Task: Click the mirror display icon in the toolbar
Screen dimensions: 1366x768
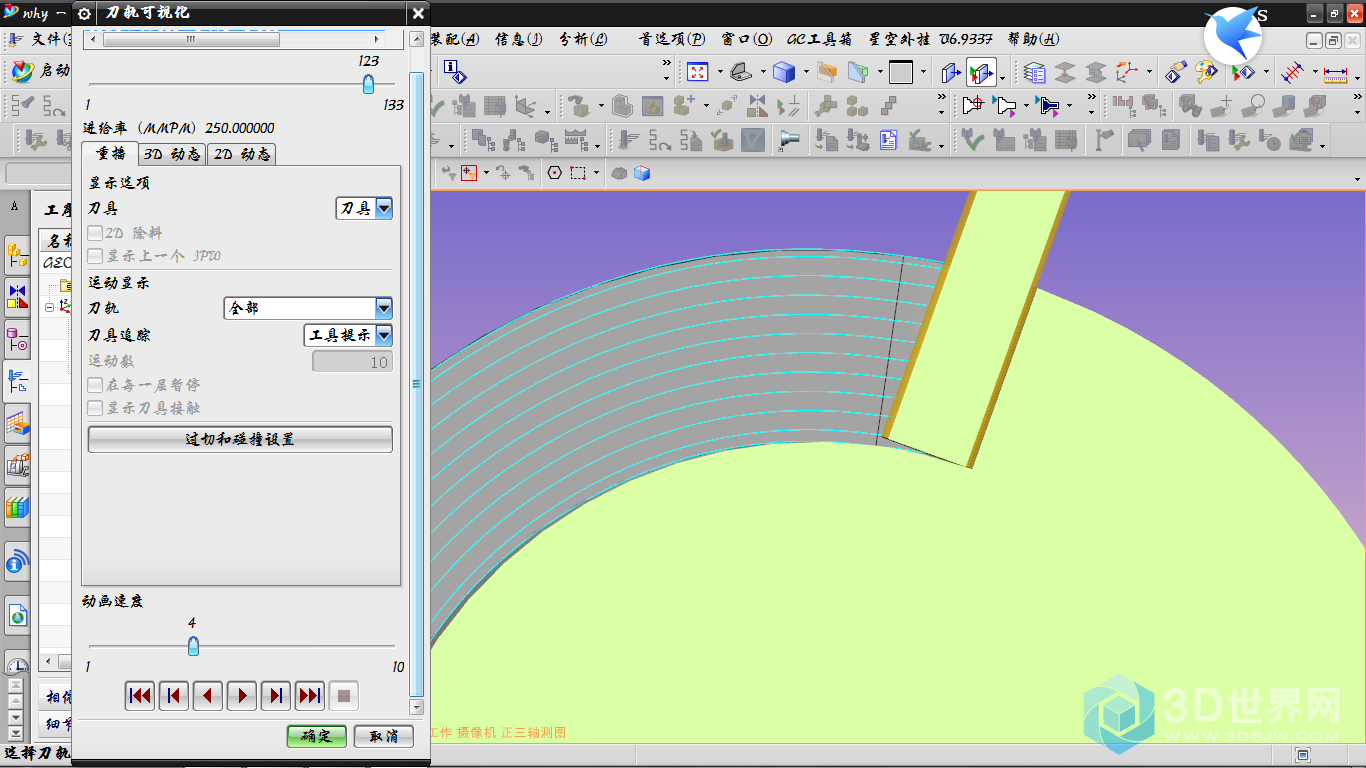Action: (x=757, y=105)
